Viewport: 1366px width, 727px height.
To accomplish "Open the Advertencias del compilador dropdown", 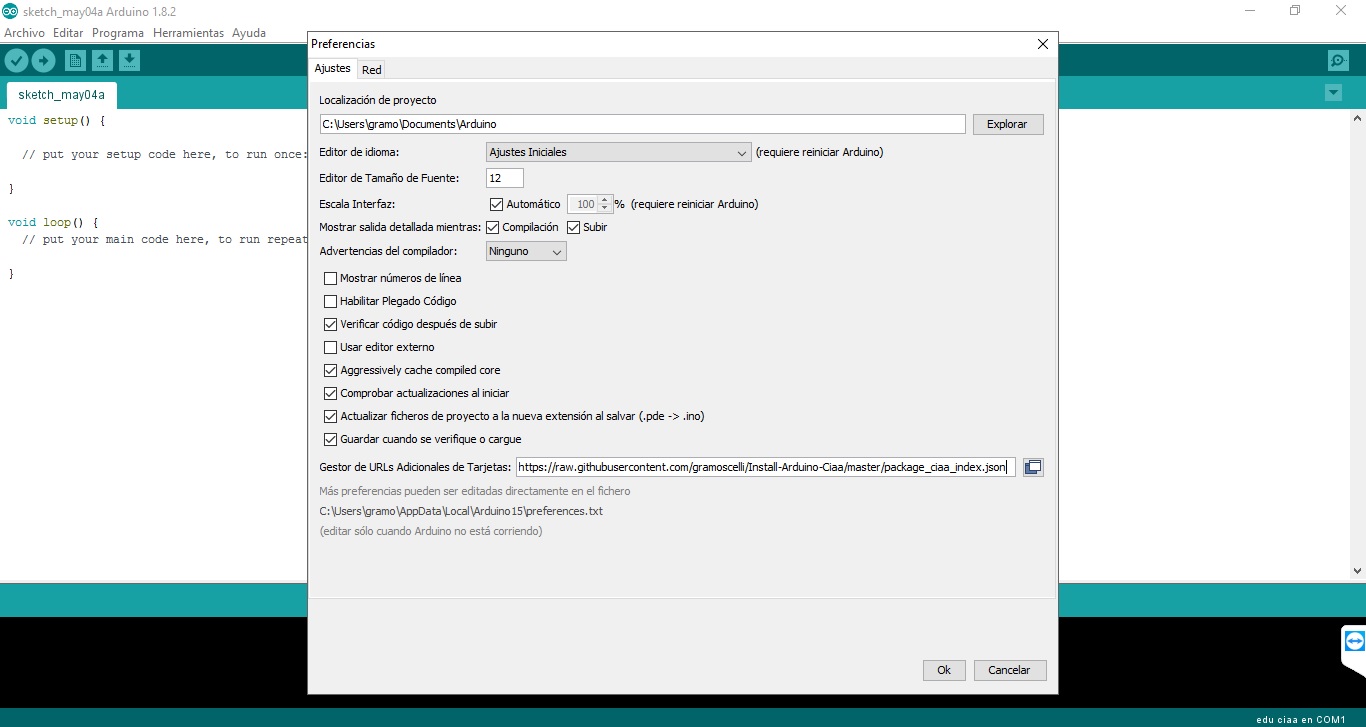I will coord(526,251).
